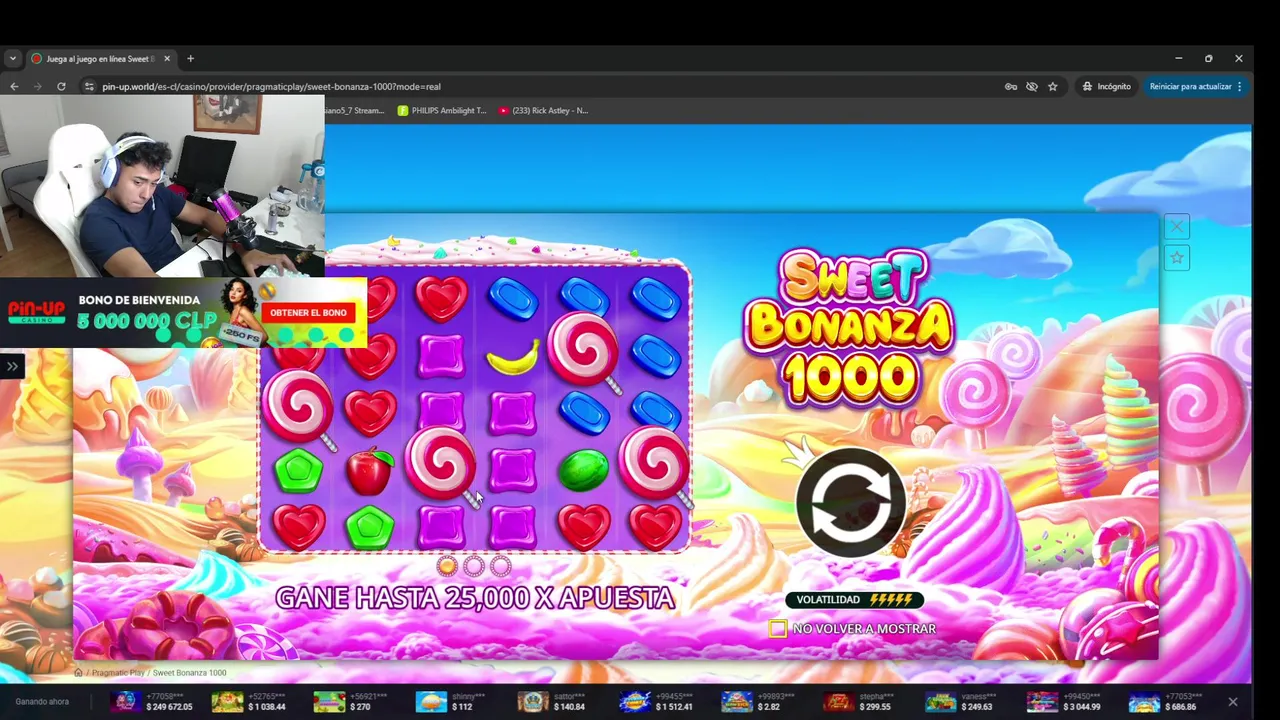Add the game to favorites with the star icon
This screenshot has height=720, width=1280.
coord(1177,258)
